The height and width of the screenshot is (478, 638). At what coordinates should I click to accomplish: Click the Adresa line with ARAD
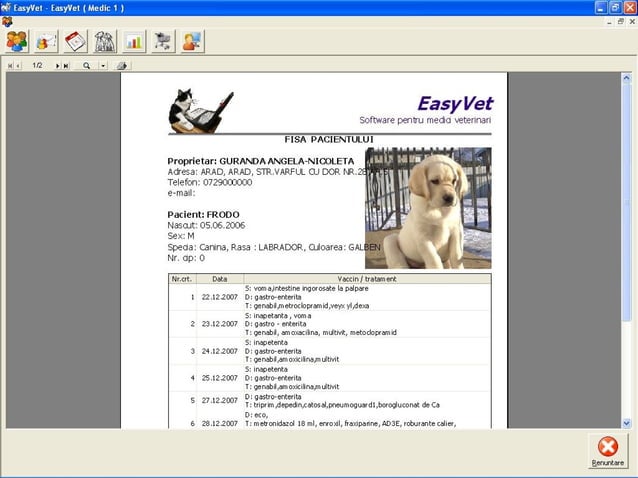pos(278,172)
